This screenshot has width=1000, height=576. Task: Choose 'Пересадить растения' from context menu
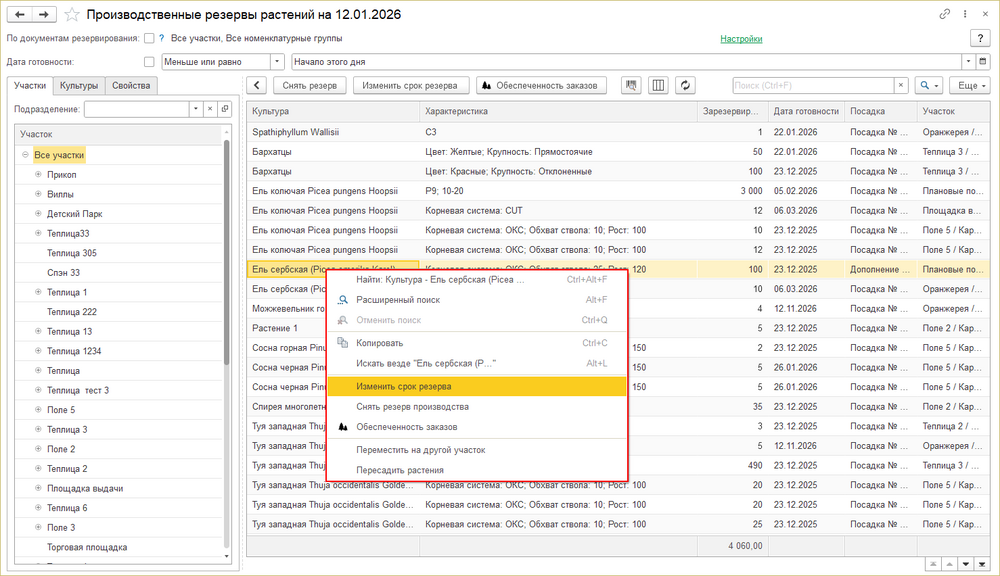pyautogui.click(x=400, y=470)
